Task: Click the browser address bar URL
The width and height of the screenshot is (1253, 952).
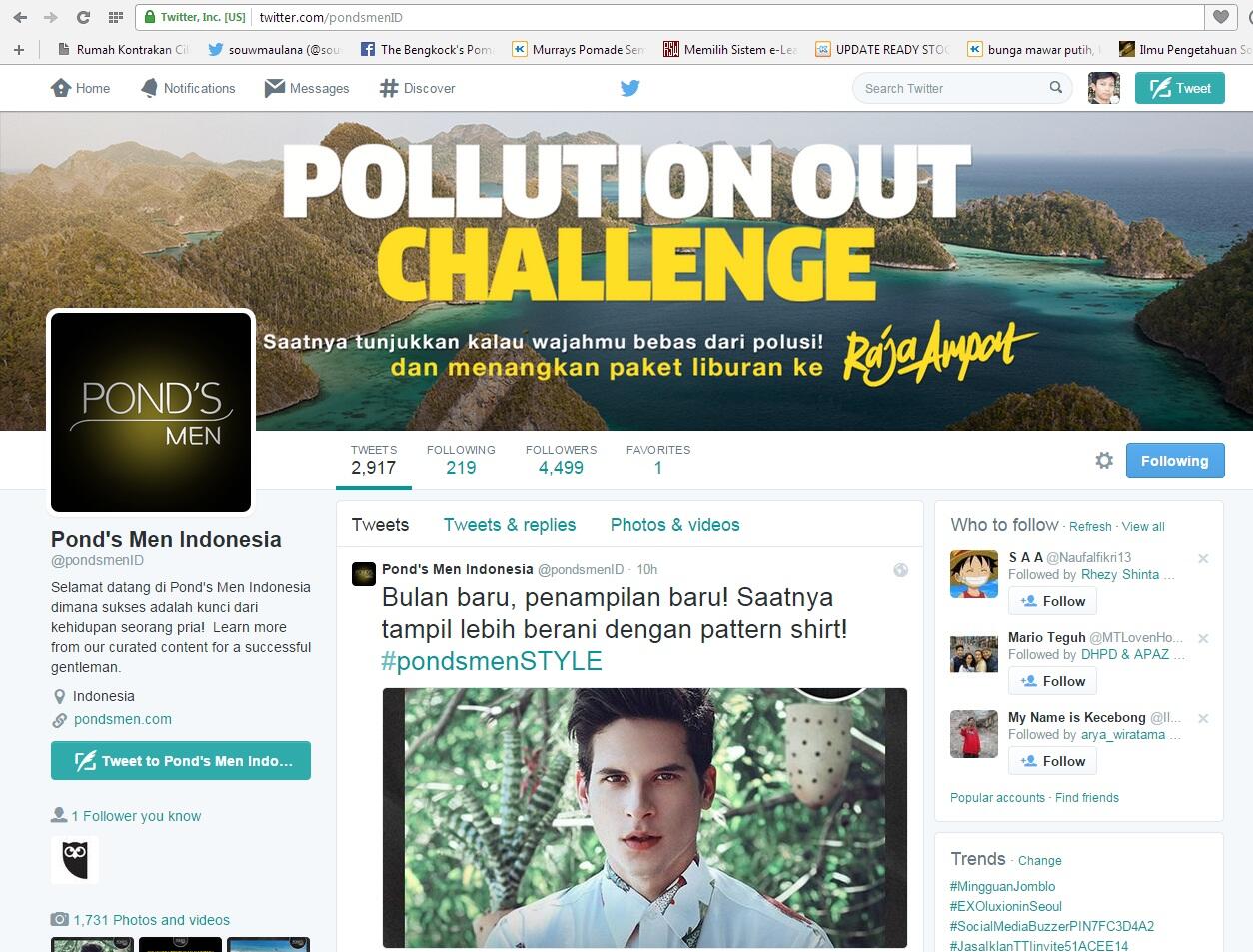Action: tap(330, 17)
